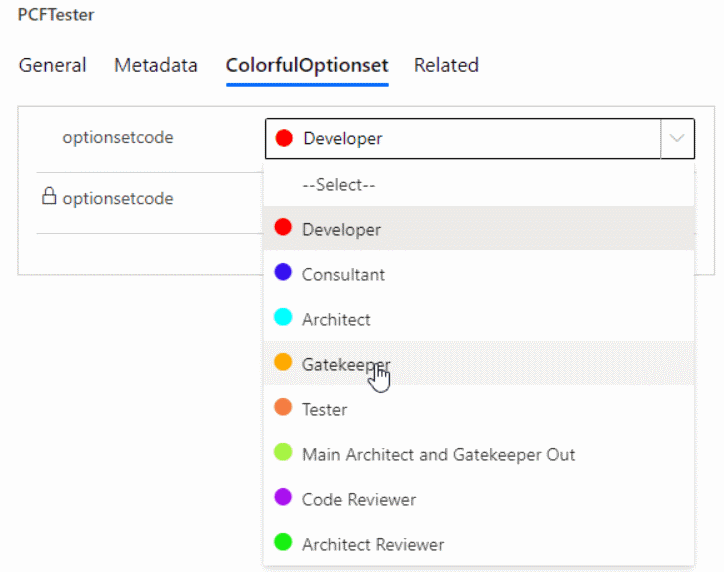Viewport: 724px width, 572px height.
Task: Click the green Architect Reviewer color dot
Action: coord(283,542)
